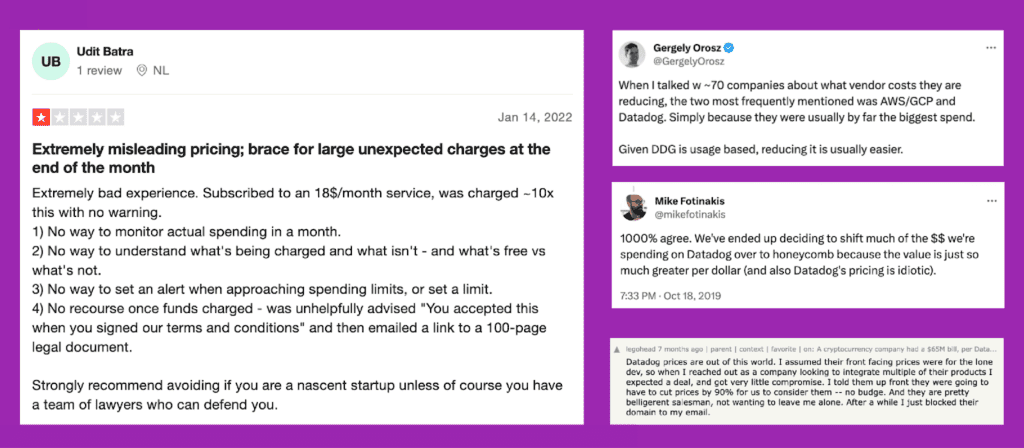
Task: Open the @mikefotinakis handle
Action: [x=692, y=214]
